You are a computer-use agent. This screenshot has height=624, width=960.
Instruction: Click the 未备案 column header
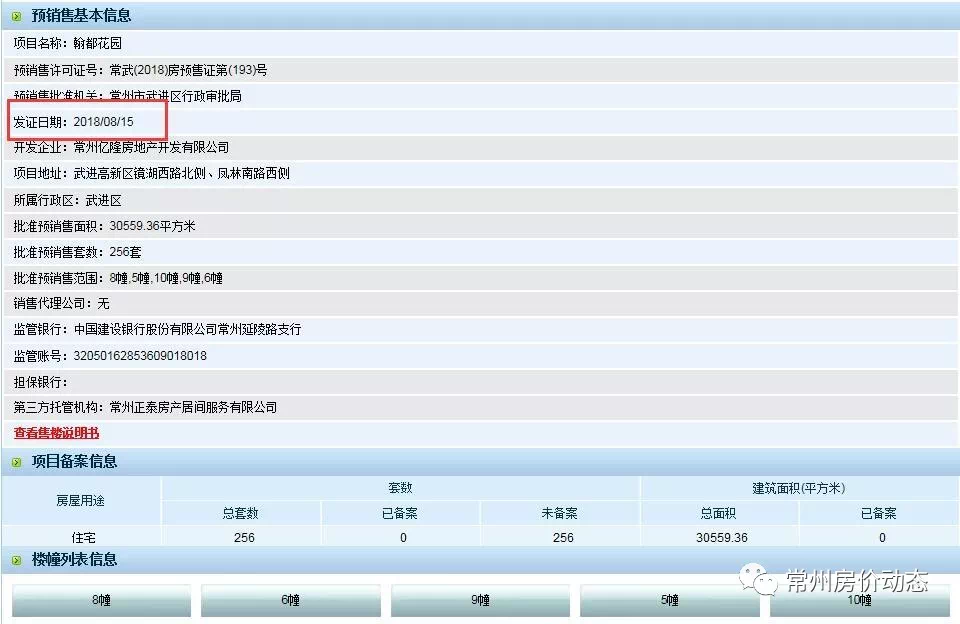click(560, 513)
